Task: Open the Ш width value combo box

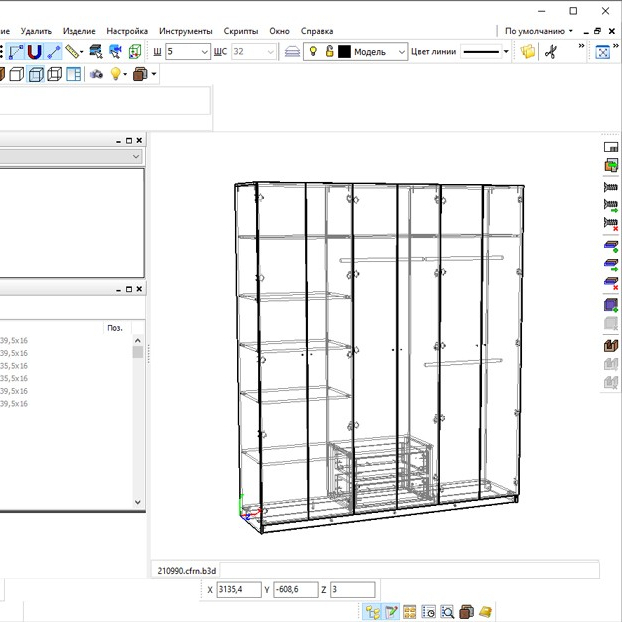Action: pos(188,52)
